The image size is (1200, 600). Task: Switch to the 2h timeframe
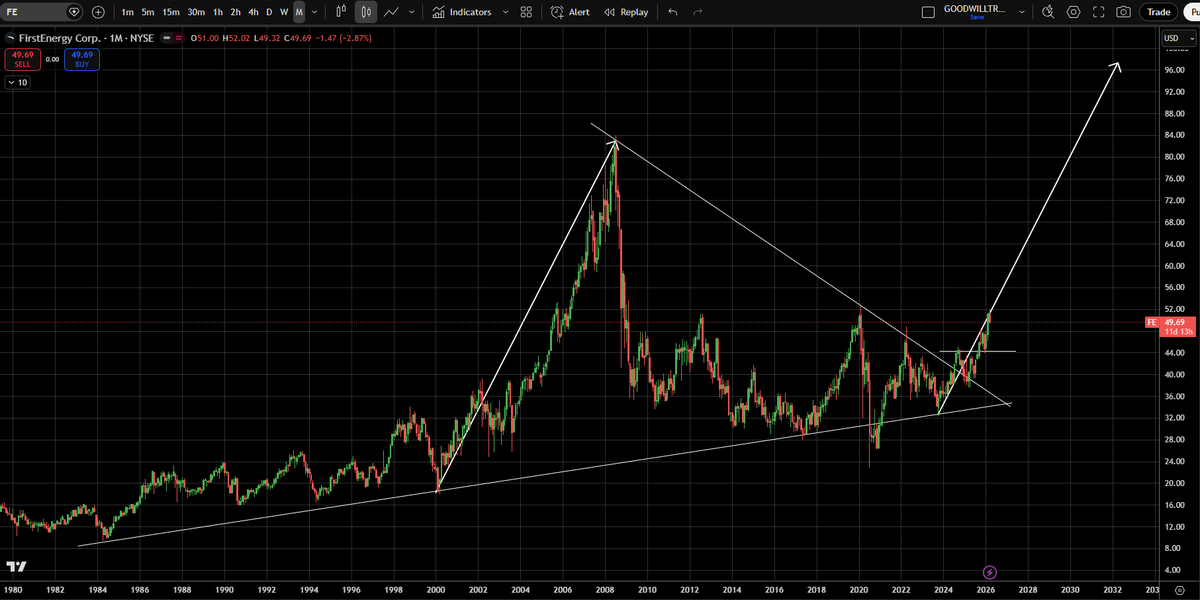235,12
